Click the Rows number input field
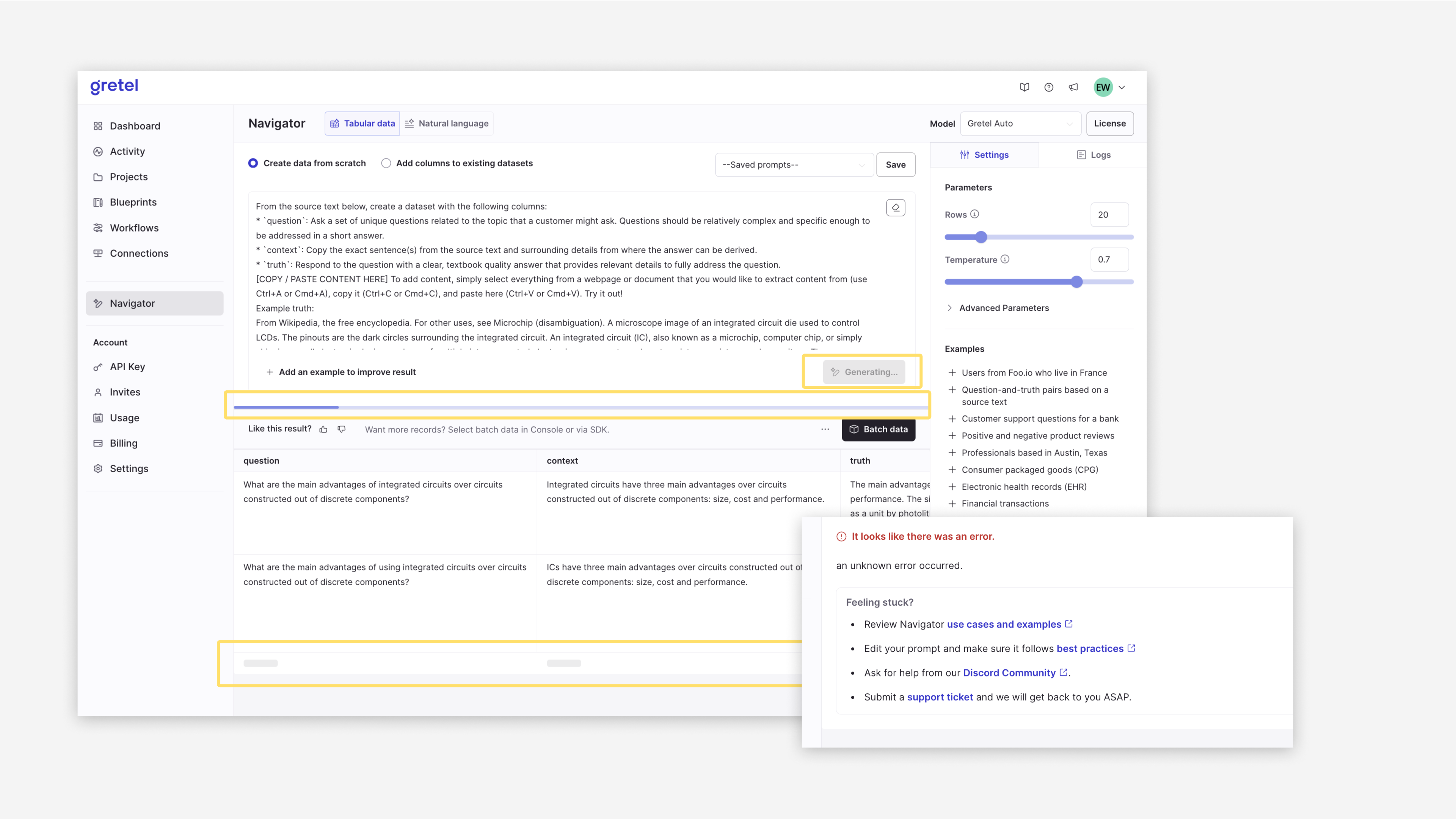This screenshot has height=819, width=1456. (x=1109, y=215)
